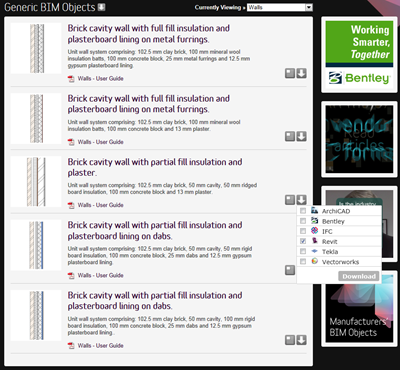
Task: Click the Generic BIM Objects heading text
Action: 50,7
